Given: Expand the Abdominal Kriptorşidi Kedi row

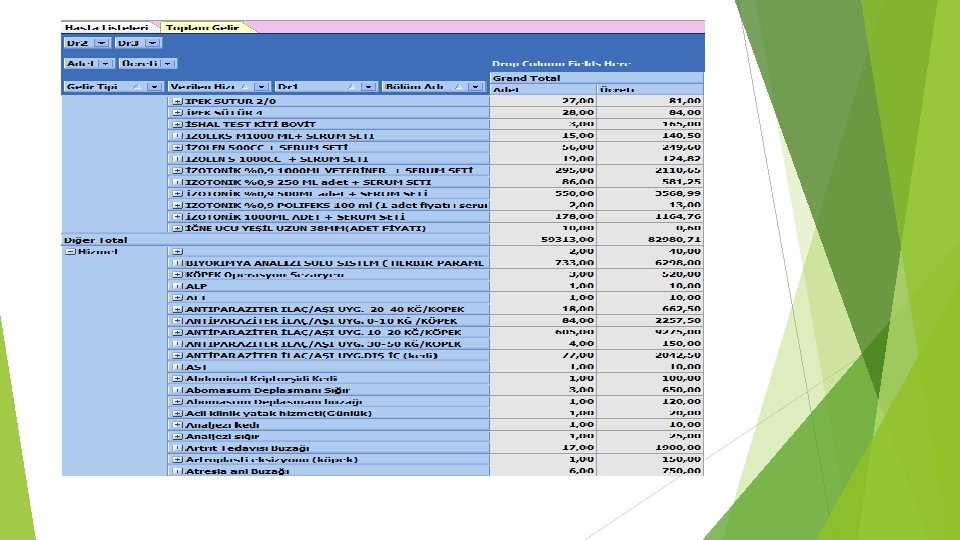Looking at the screenshot, I should pyautogui.click(x=177, y=378).
